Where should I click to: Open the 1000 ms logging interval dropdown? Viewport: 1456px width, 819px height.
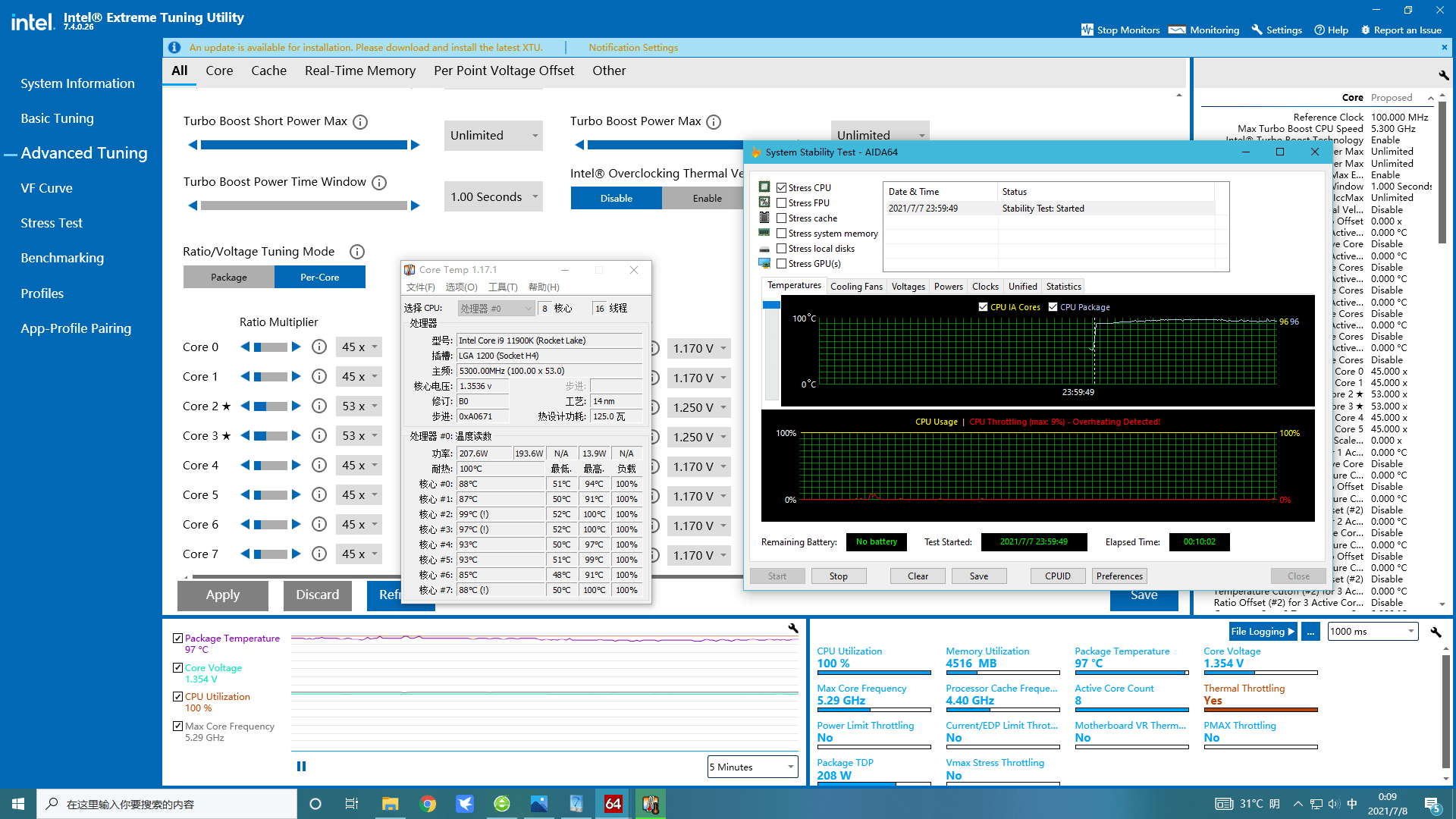(x=1373, y=632)
